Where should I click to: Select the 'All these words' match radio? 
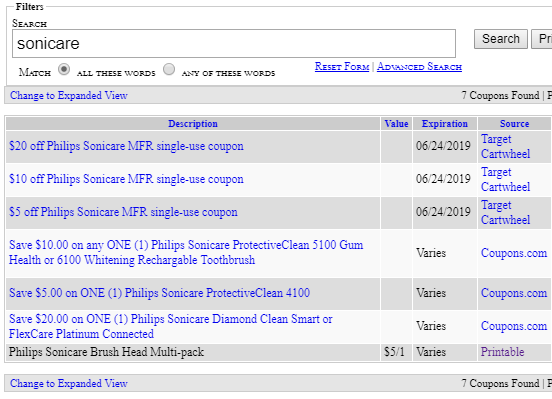pos(64,69)
